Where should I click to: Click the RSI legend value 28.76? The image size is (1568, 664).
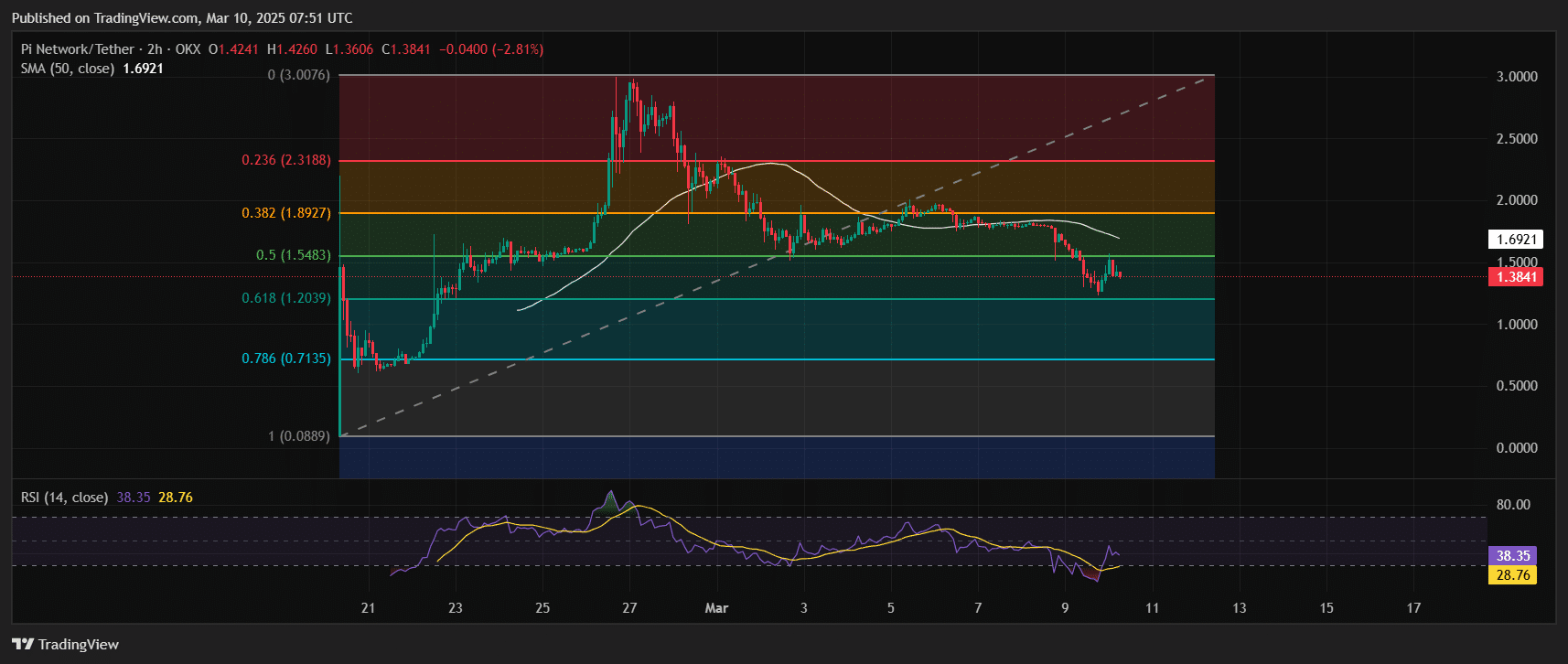(176, 498)
